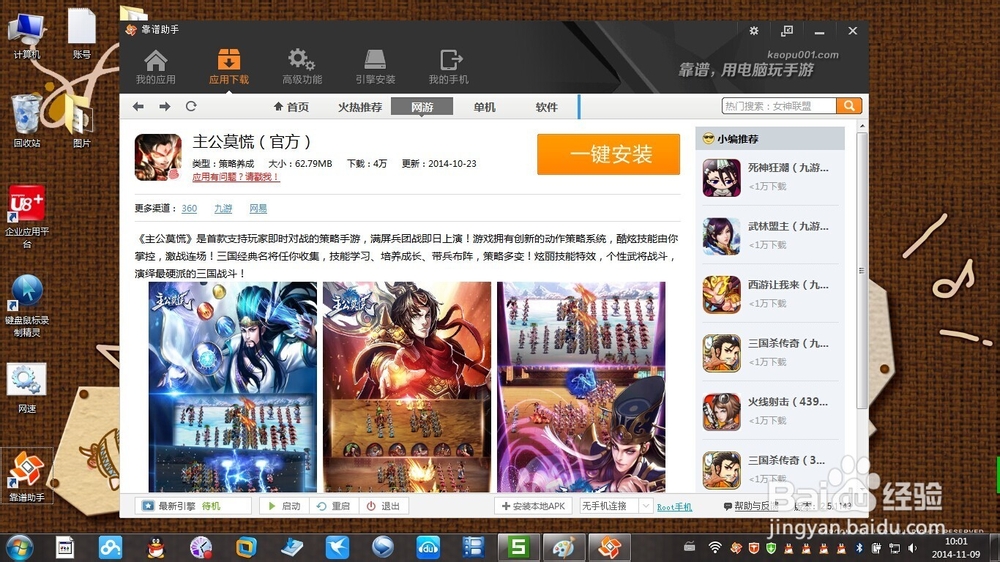Click the 一键安装 install button
1000x562 pixels.
(x=608, y=154)
